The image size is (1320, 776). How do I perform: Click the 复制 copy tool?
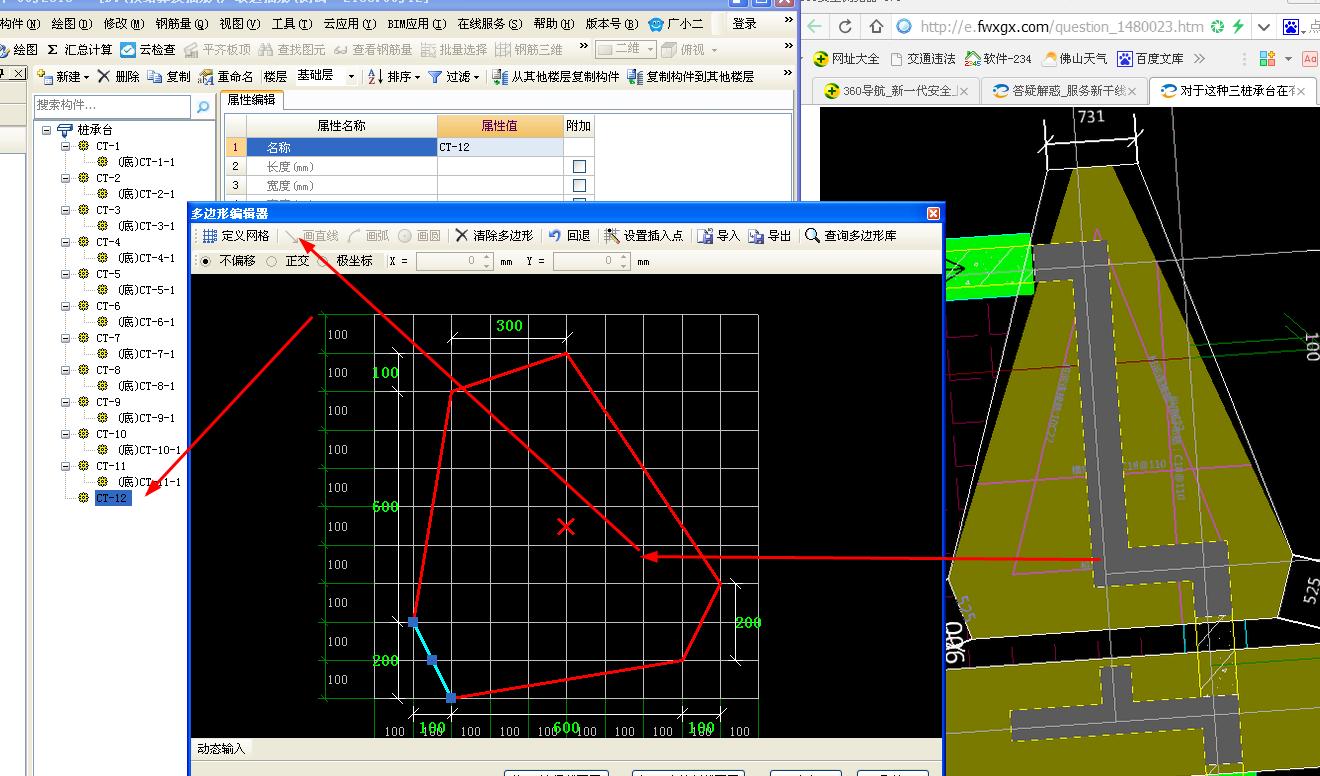[168, 76]
